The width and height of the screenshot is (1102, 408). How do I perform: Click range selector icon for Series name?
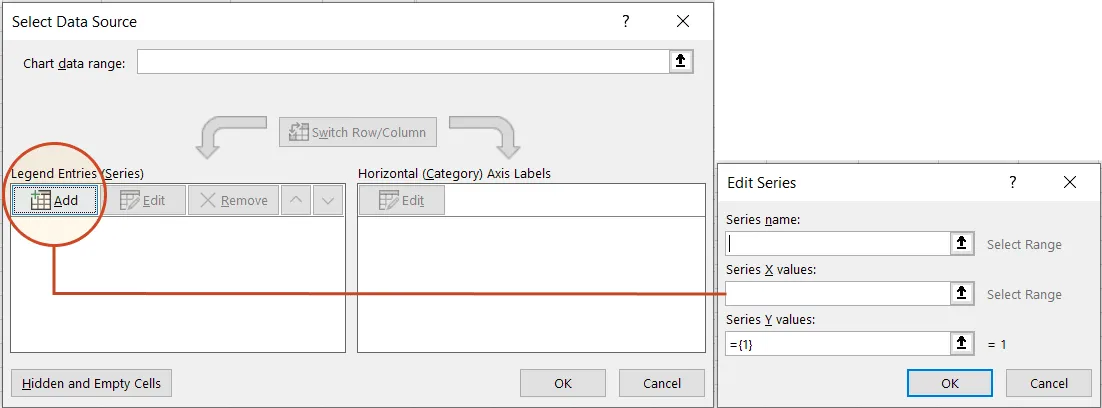[961, 243]
